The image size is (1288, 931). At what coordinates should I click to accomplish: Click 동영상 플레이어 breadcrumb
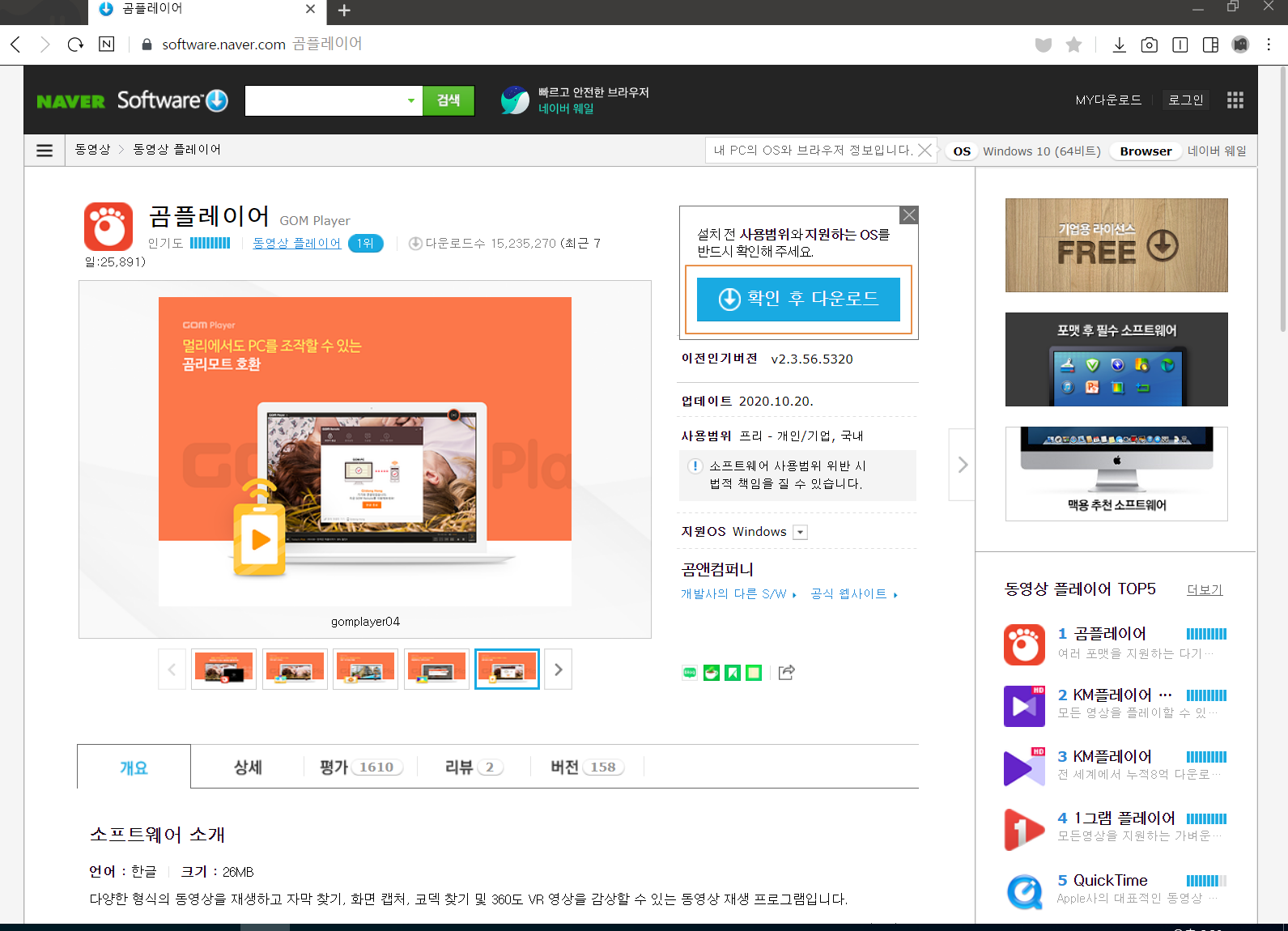pos(176,150)
